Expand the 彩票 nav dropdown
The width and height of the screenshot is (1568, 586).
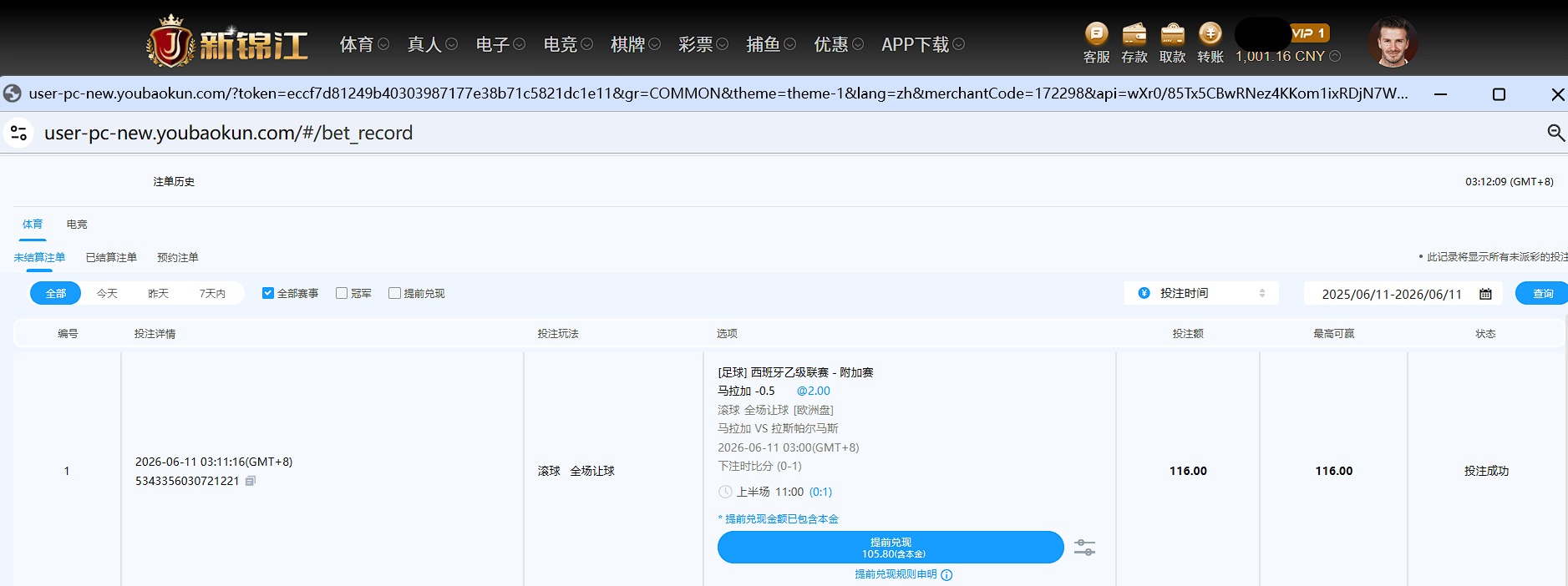(722, 44)
